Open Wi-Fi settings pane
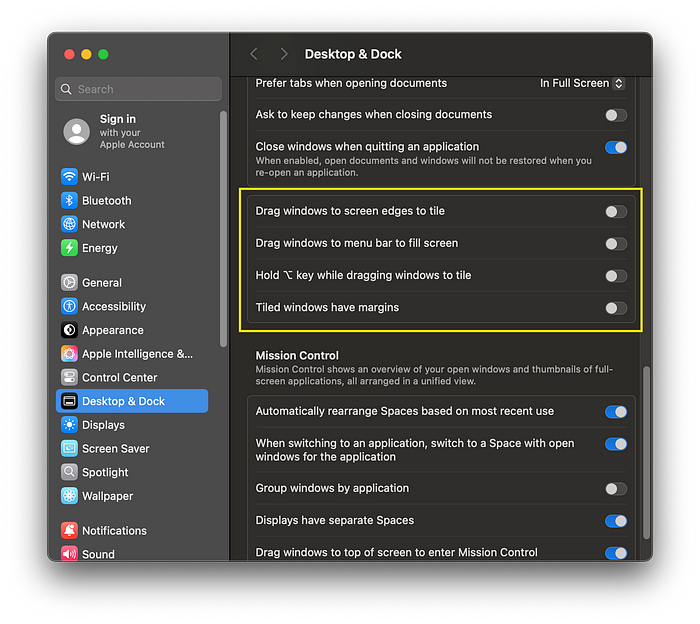Viewport: 700px width, 624px height. [x=132, y=177]
